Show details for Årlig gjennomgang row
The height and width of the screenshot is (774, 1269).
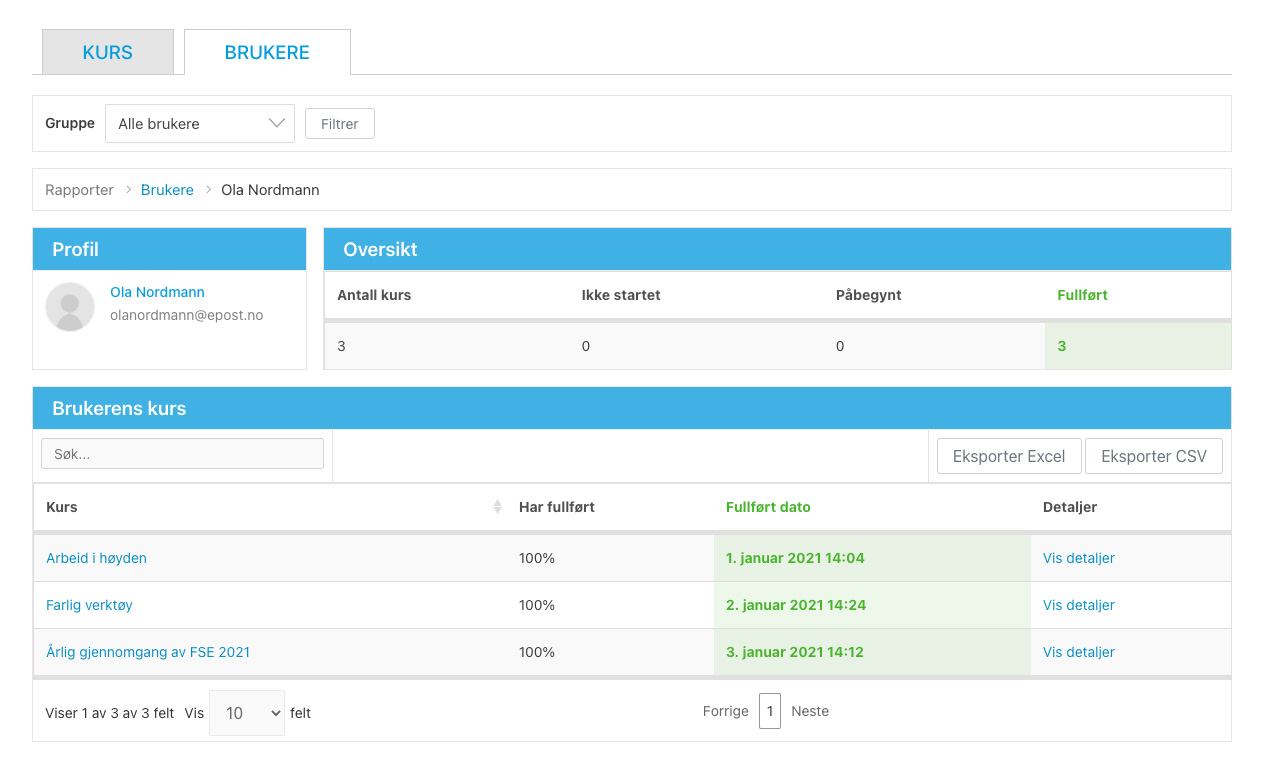[1078, 652]
